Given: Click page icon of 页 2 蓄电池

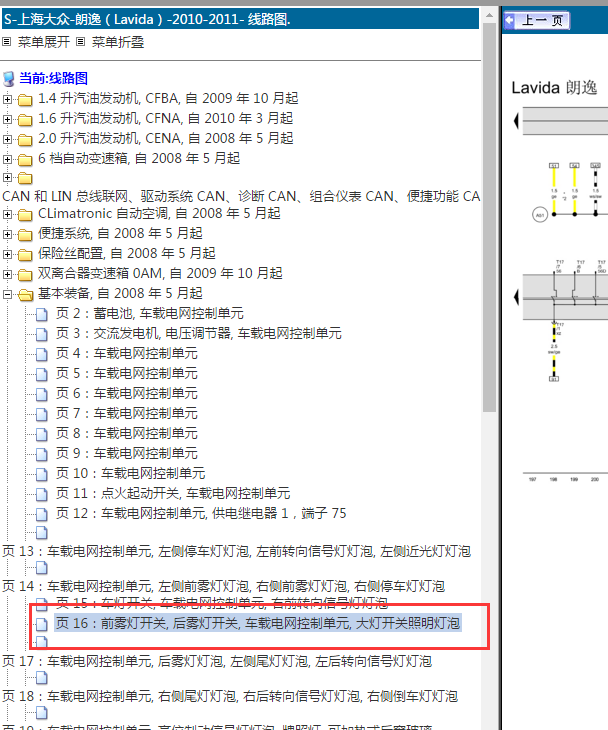Looking at the screenshot, I should (x=42, y=315).
